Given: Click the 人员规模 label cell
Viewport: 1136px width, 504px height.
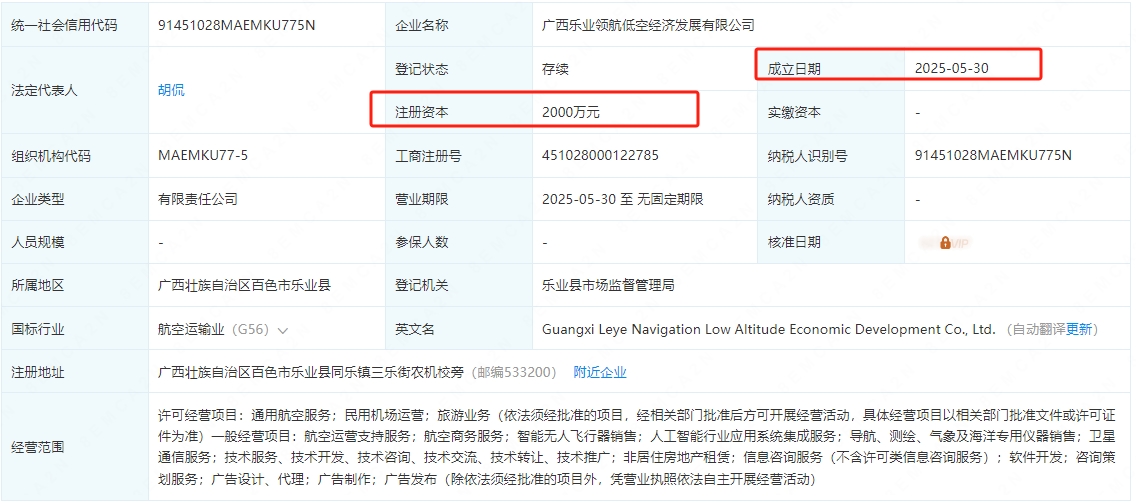Looking at the screenshot, I should click(x=75, y=243).
